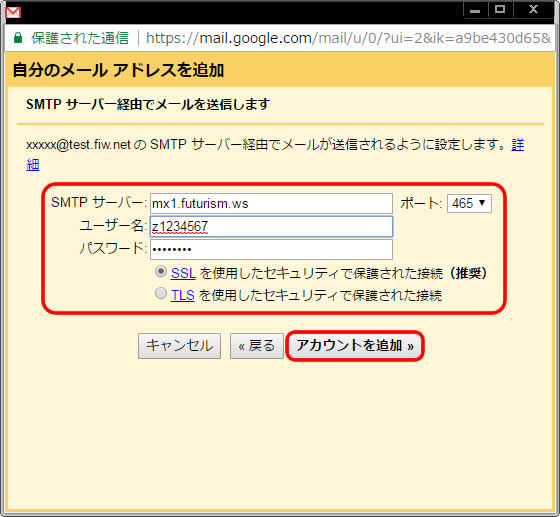Open the SSL help link

(183, 273)
